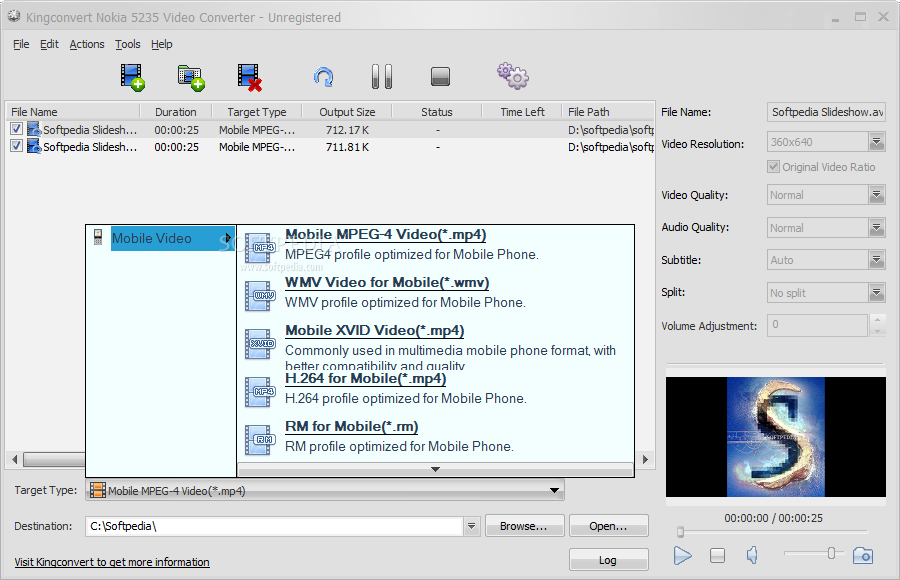Open the Edit menu
Screen dimensions: 900x580
pos(49,44)
